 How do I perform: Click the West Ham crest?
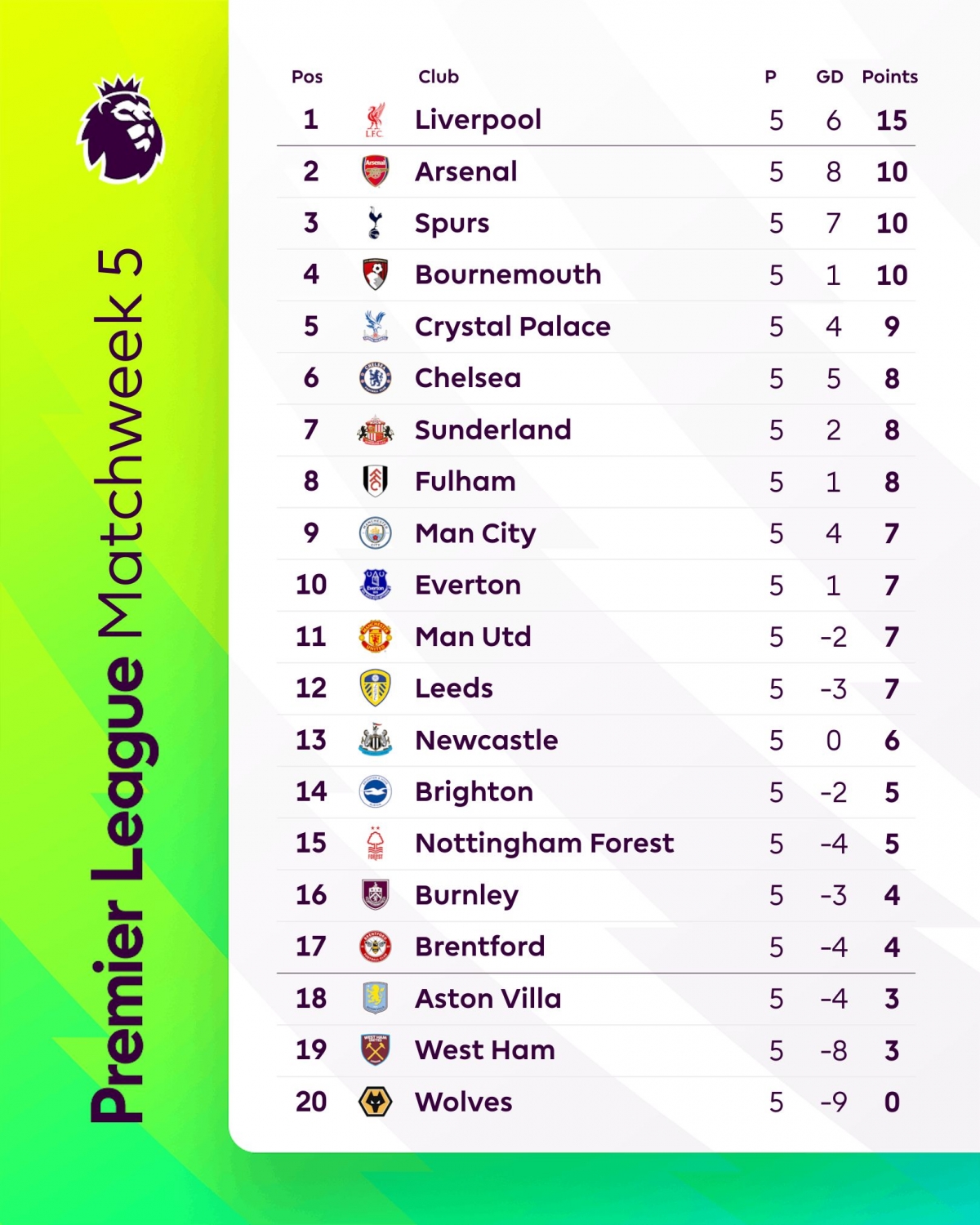pos(375,1049)
